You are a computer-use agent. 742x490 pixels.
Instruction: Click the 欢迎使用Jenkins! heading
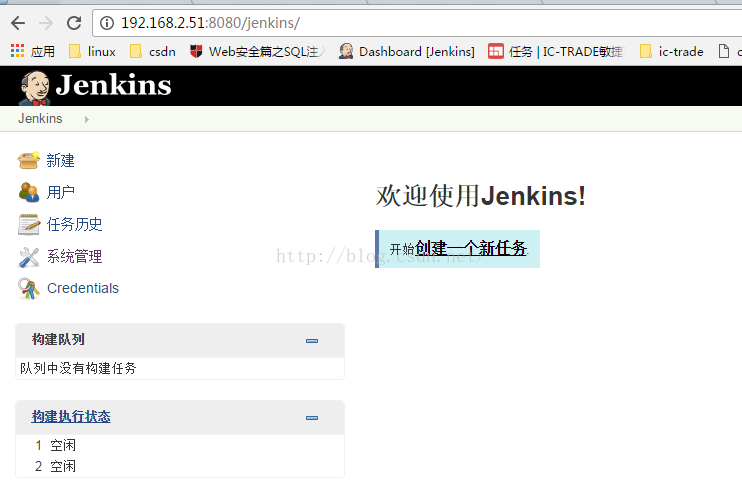481,196
